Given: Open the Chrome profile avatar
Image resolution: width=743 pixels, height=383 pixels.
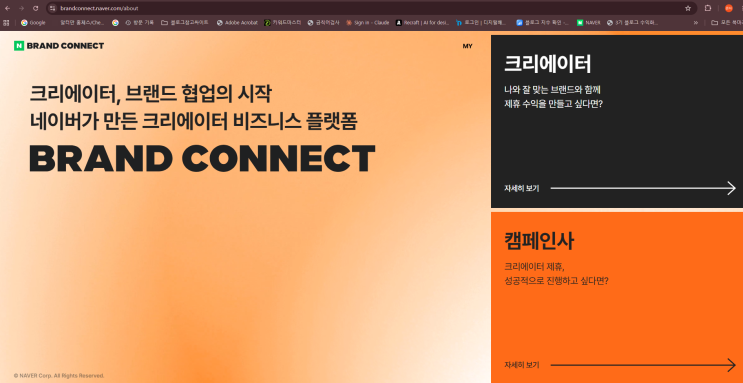Looking at the screenshot, I should tap(729, 9).
